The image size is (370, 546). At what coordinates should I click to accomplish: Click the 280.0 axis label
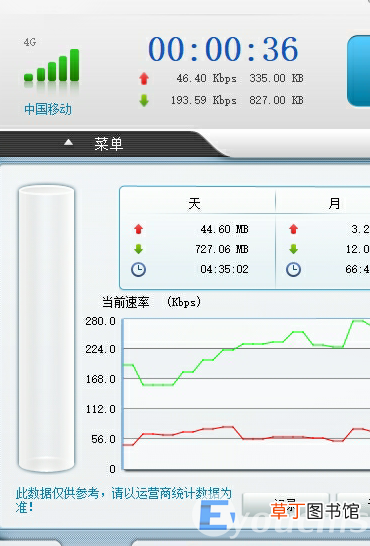[101, 321]
